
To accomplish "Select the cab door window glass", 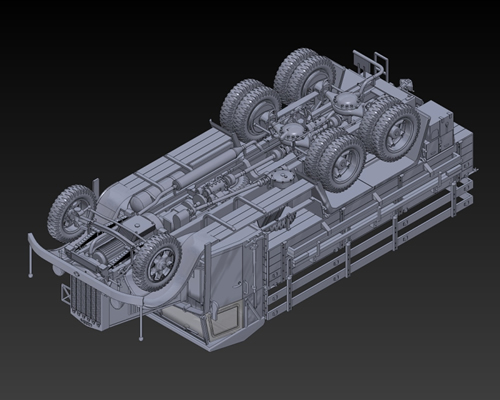I will point(225,321).
